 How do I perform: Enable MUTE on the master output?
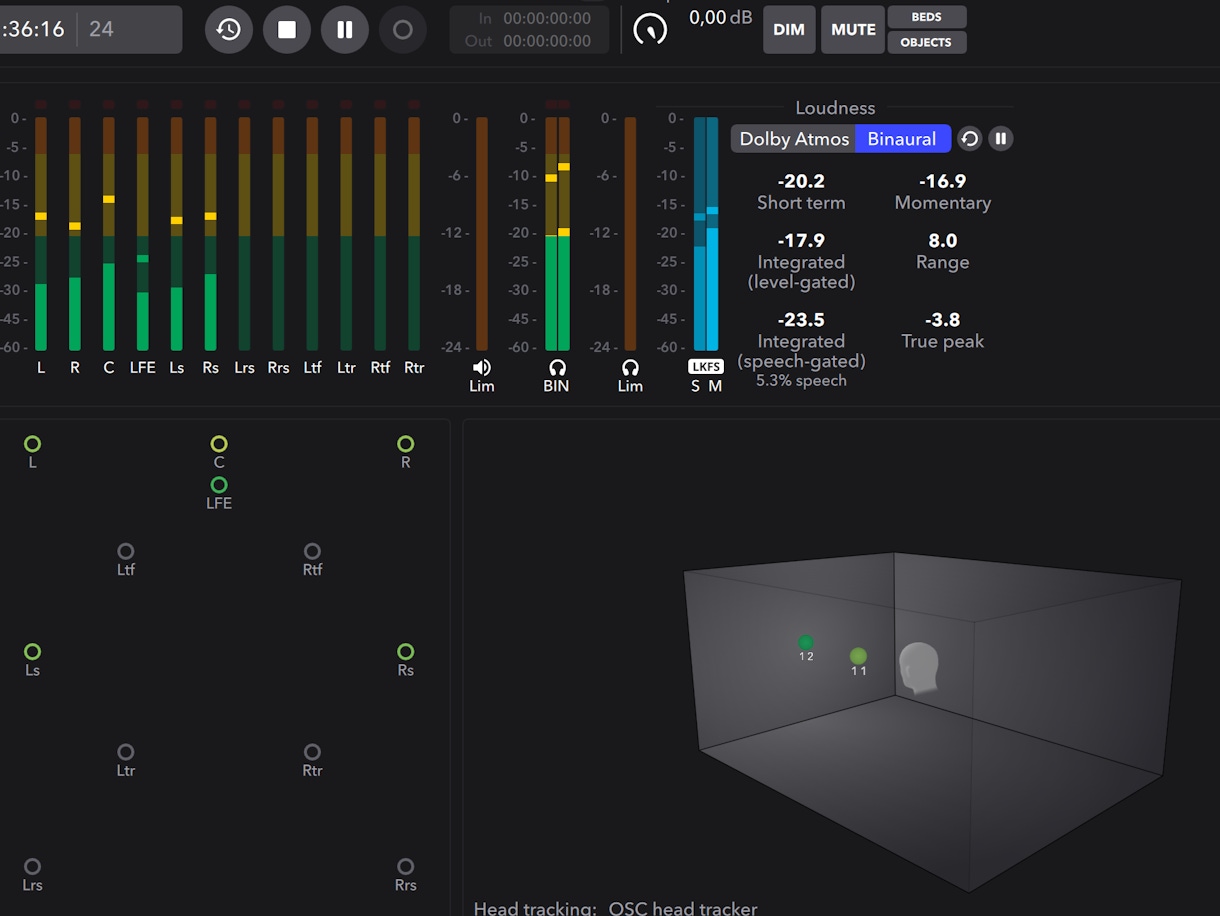pos(852,29)
